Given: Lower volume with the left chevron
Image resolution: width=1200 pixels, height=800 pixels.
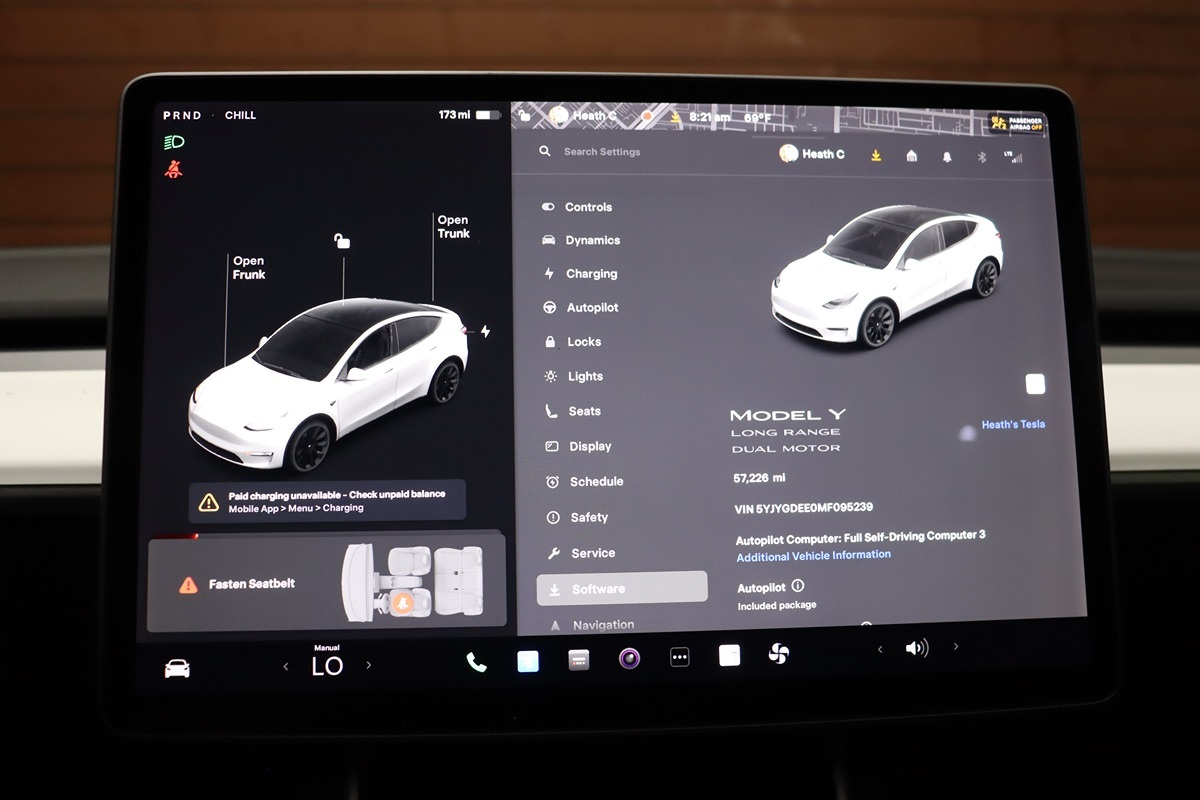Looking at the screenshot, I should tap(880, 649).
